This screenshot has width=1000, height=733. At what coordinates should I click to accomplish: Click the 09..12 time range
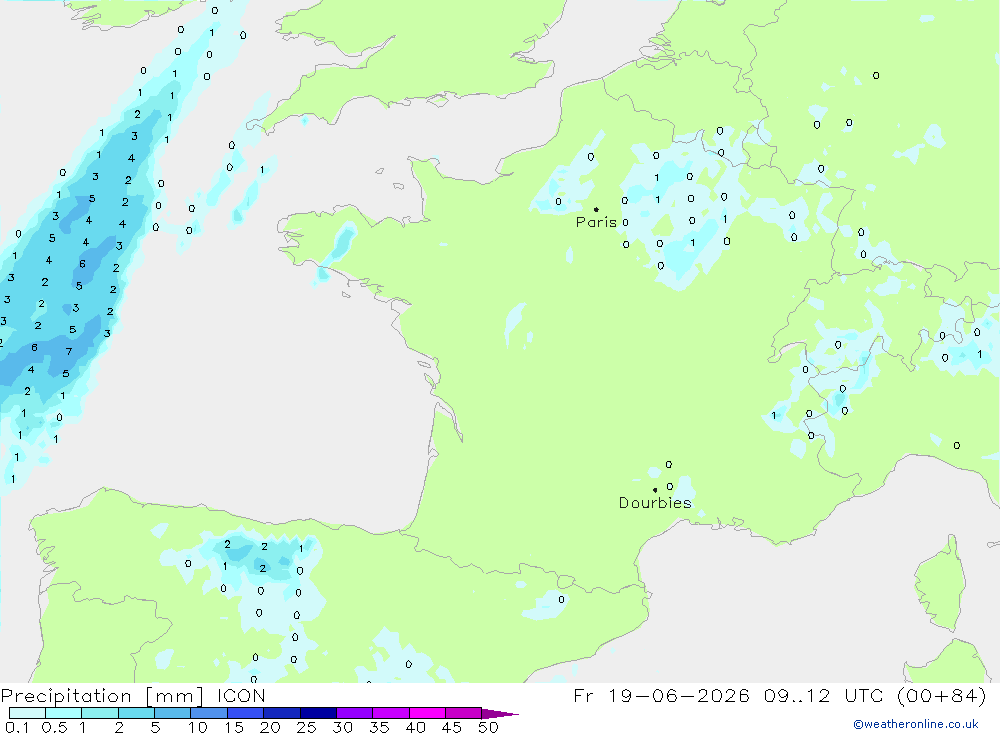tap(797, 696)
